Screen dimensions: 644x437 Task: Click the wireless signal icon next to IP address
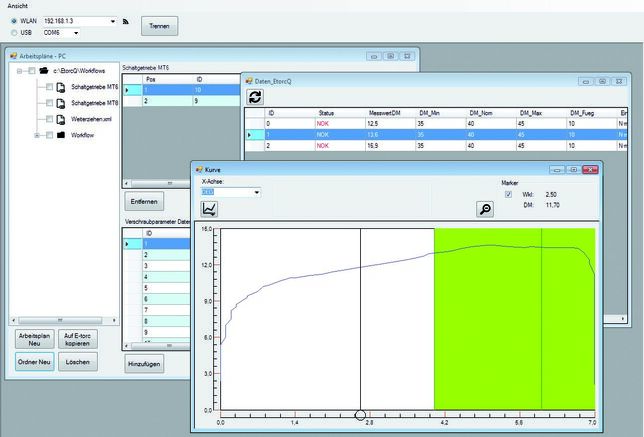(127, 20)
